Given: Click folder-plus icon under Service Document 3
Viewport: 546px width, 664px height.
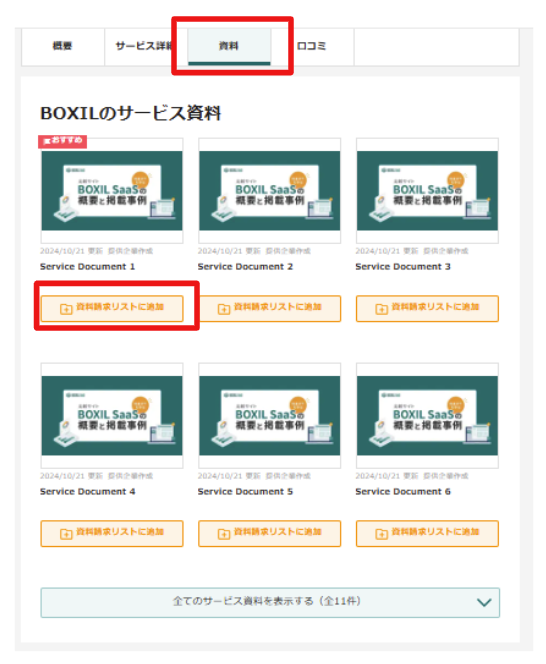Looking at the screenshot, I should (381, 309).
